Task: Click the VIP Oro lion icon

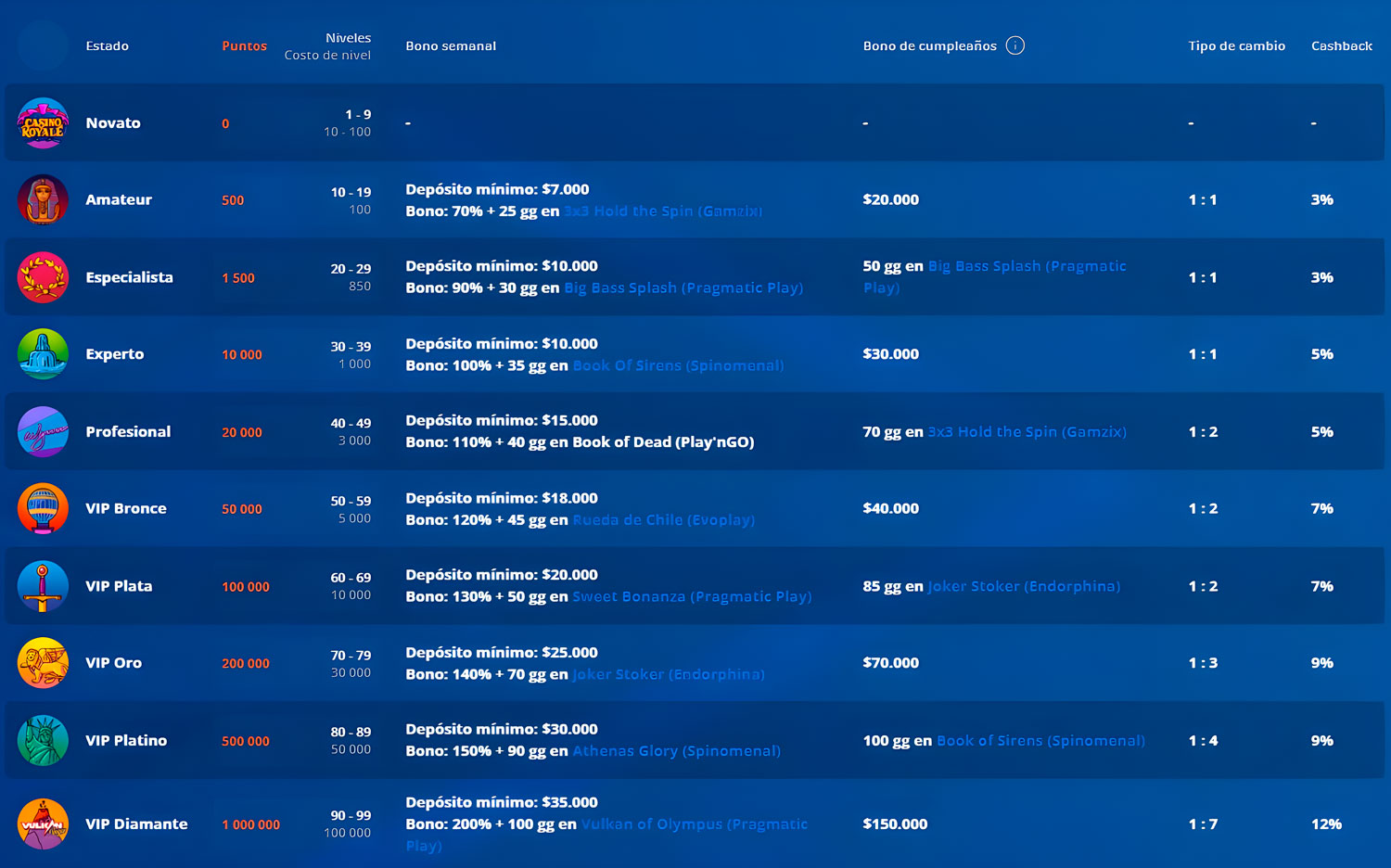Action: (x=43, y=663)
